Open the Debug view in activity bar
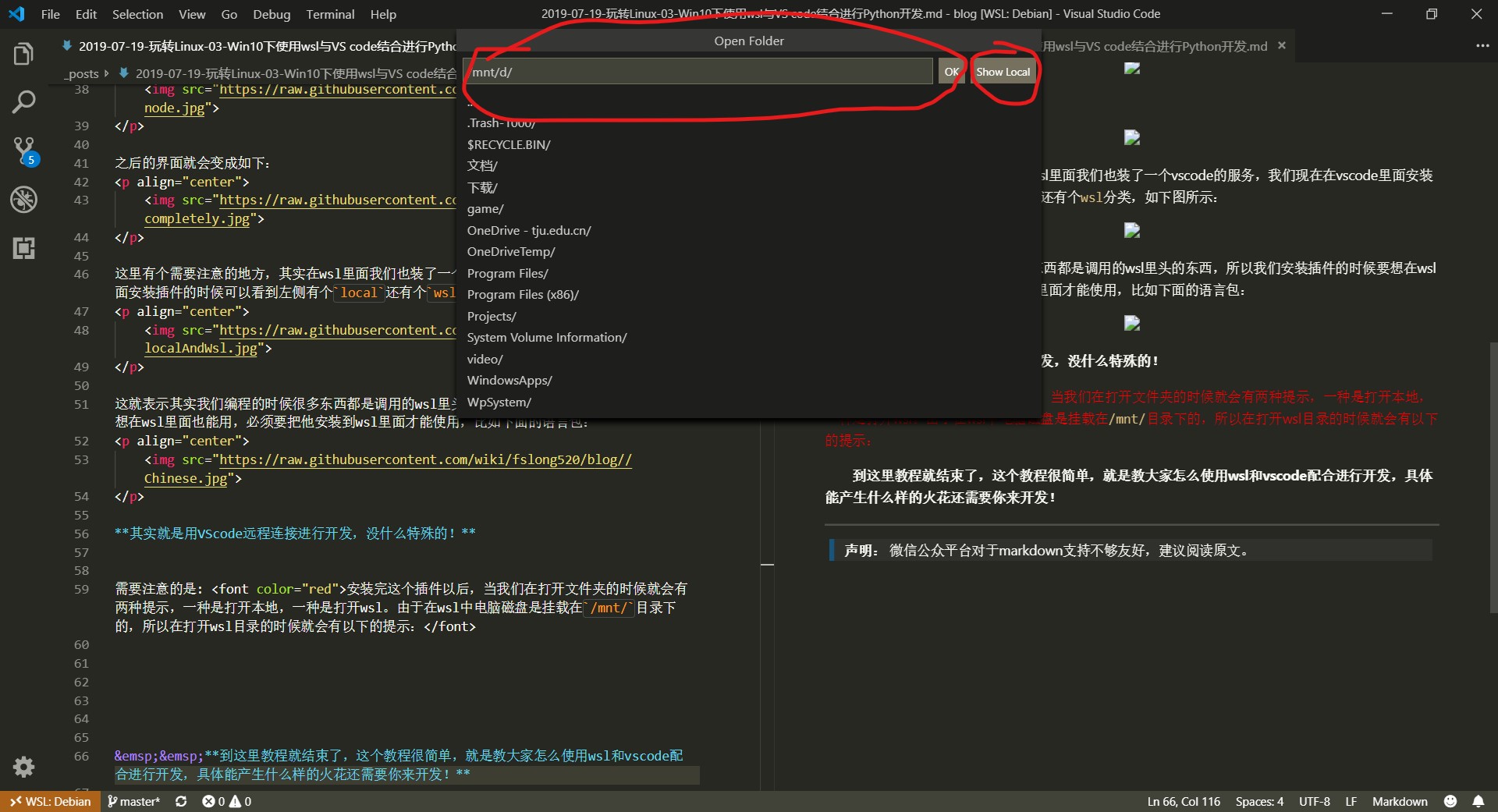This screenshot has height=812, width=1498. 23,200
